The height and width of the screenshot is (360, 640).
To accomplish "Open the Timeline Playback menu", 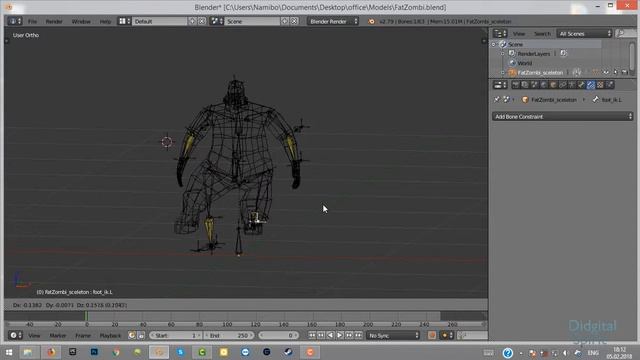I will [x=110, y=336].
